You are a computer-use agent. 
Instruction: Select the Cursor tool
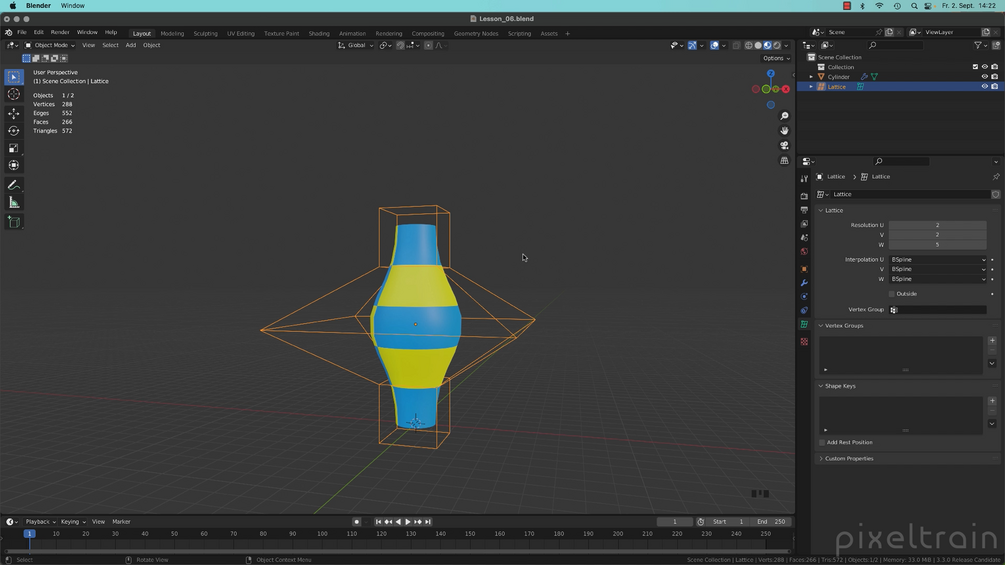13,94
